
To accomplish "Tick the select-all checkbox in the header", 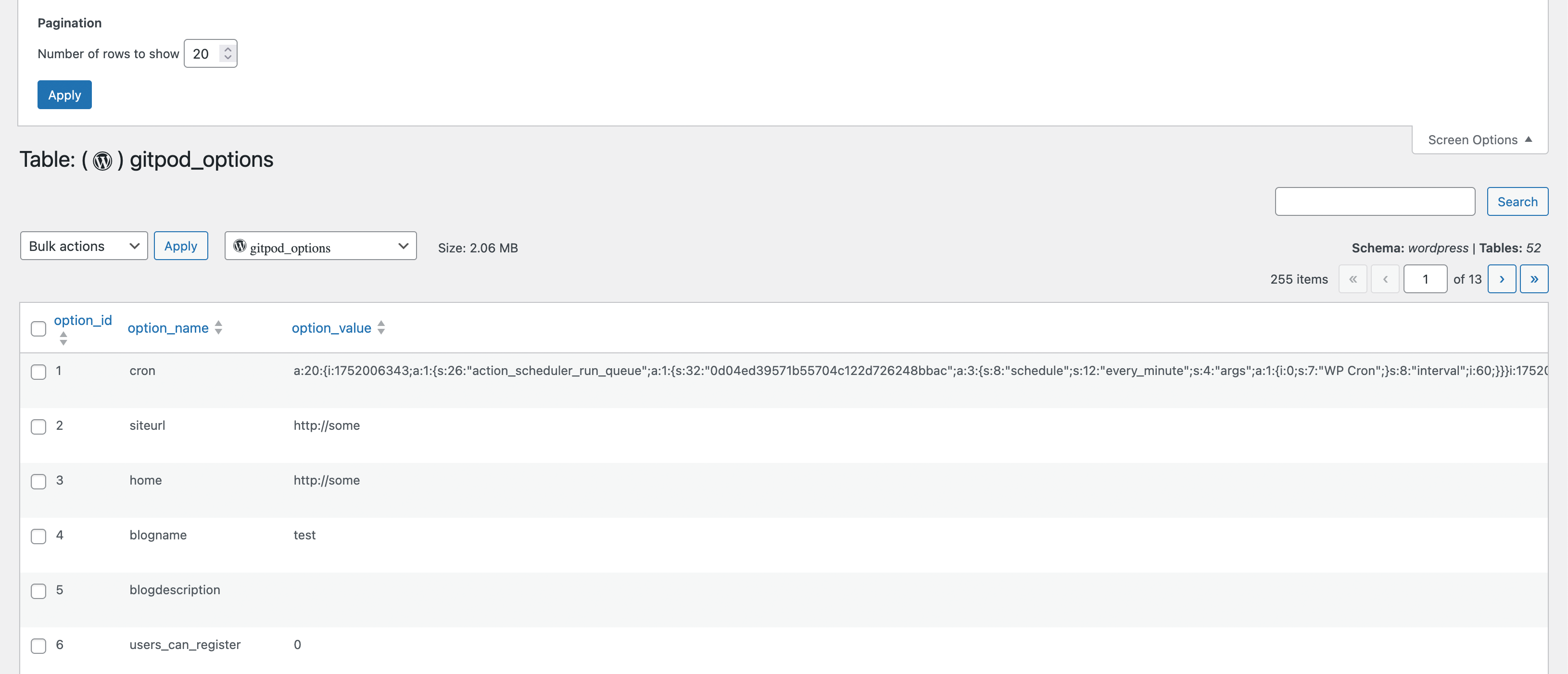I will coord(38,328).
